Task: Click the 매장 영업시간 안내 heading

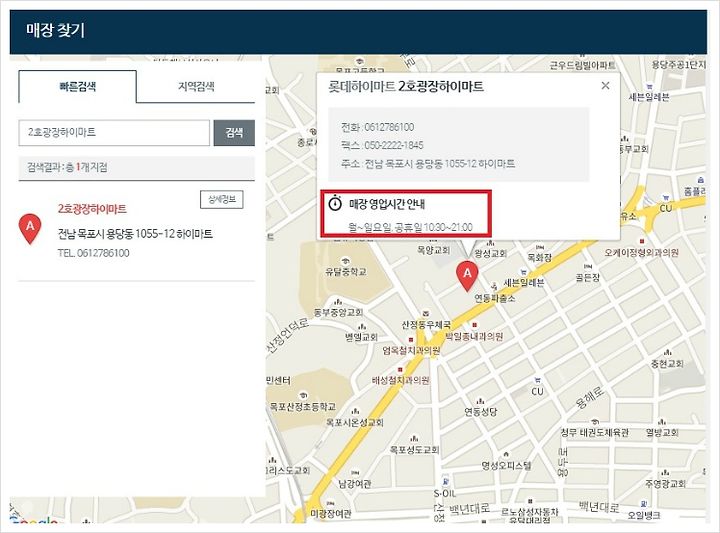Action: tap(387, 203)
